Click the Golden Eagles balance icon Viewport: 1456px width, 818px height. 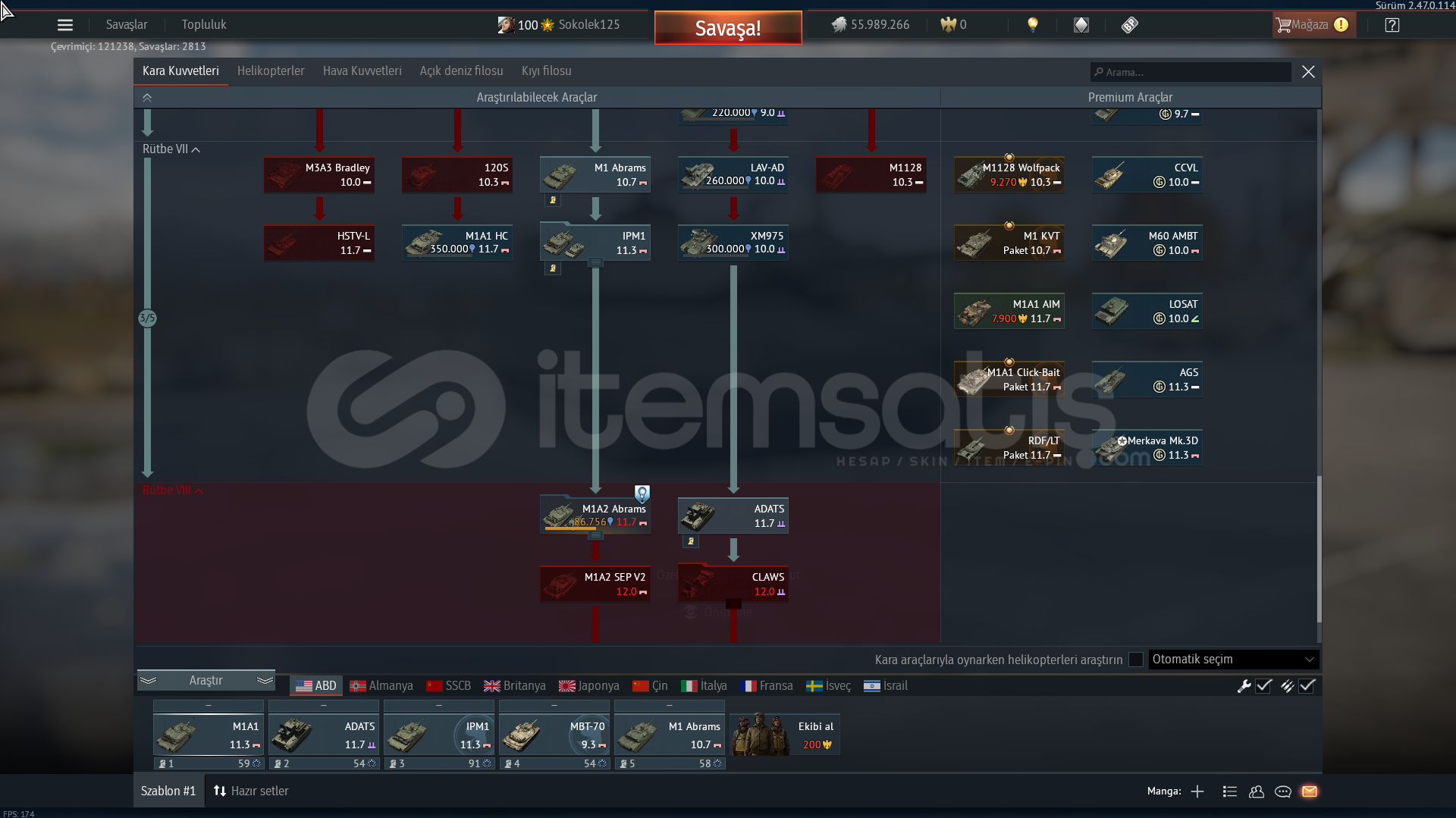click(948, 25)
